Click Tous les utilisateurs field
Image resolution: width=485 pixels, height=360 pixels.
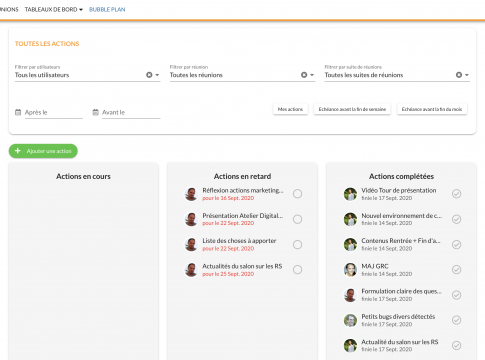pos(87,75)
